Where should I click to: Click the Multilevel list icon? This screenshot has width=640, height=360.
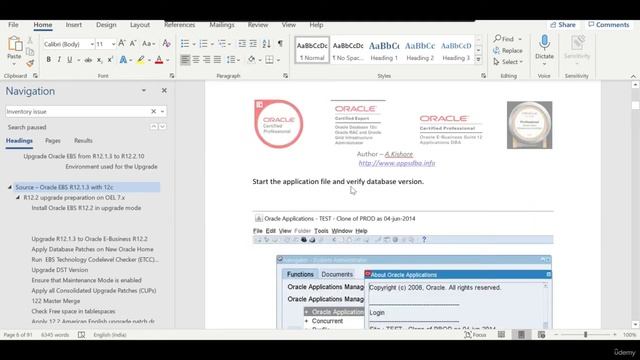(222, 43)
